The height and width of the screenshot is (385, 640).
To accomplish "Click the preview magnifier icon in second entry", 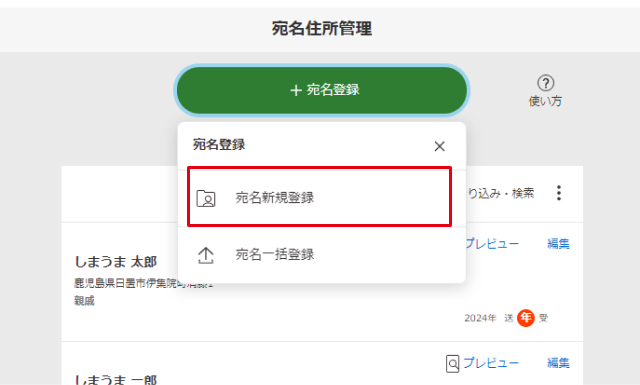I will pyautogui.click(x=452, y=363).
